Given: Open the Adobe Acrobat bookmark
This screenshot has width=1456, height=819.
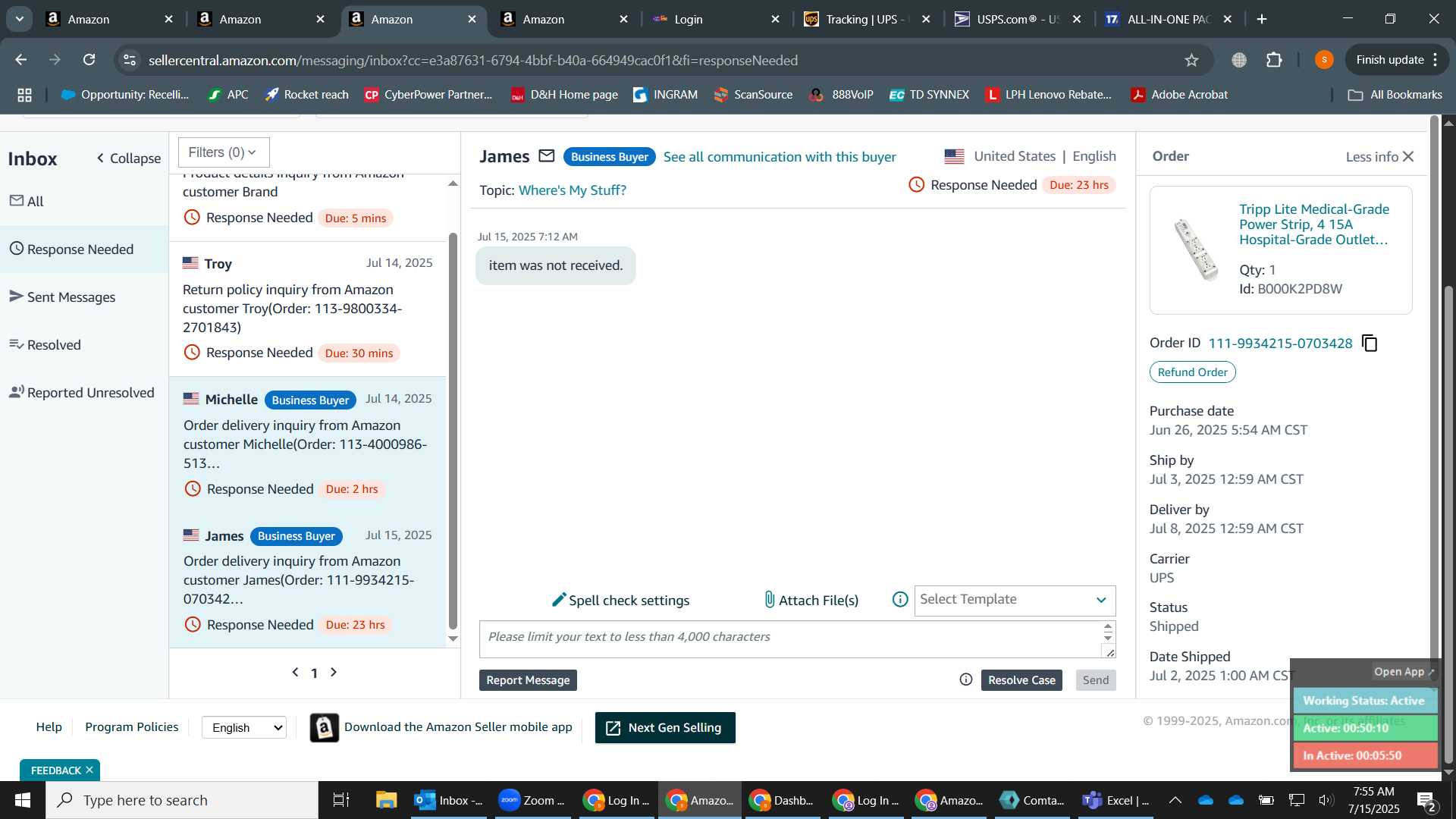Looking at the screenshot, I should [1180, 95].
